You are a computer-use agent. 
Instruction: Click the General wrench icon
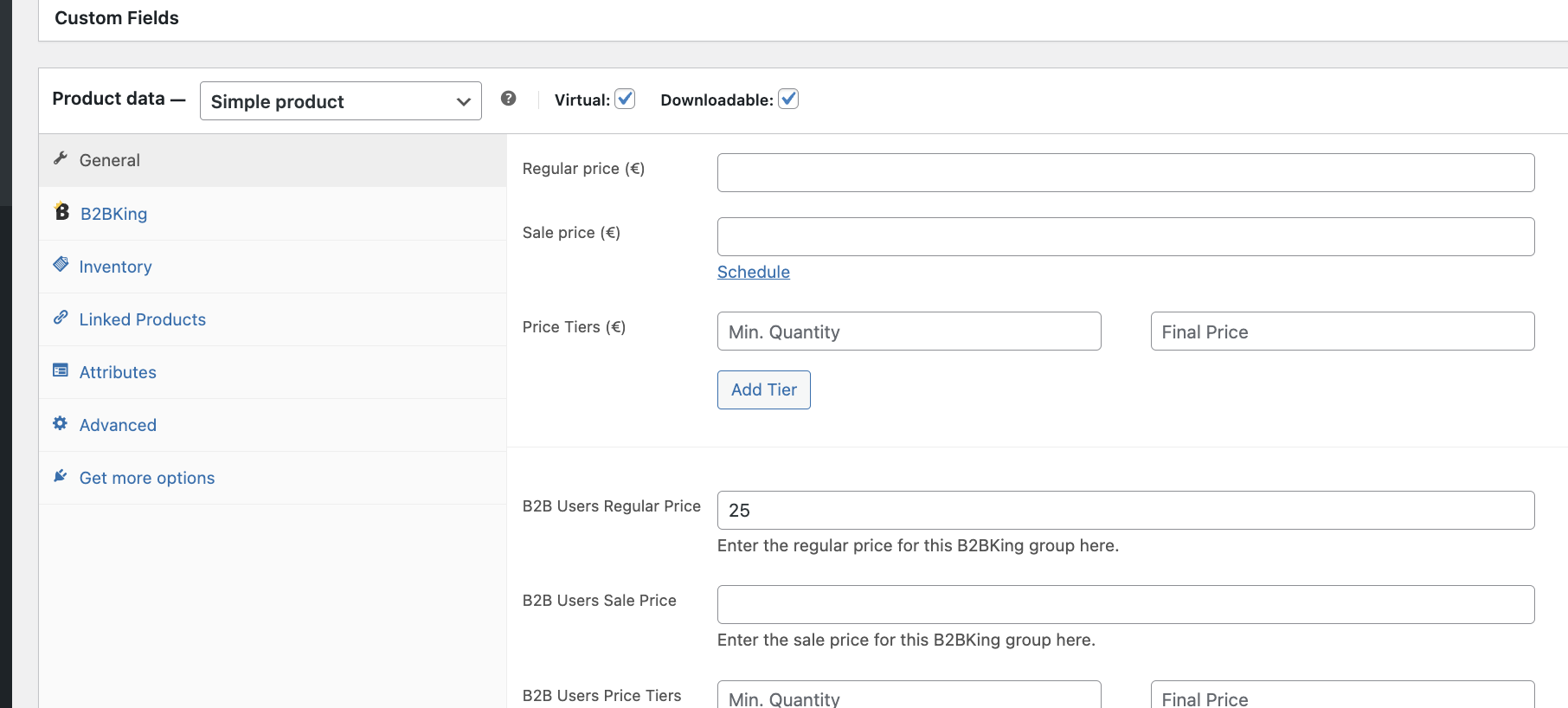tap(61, 158)
